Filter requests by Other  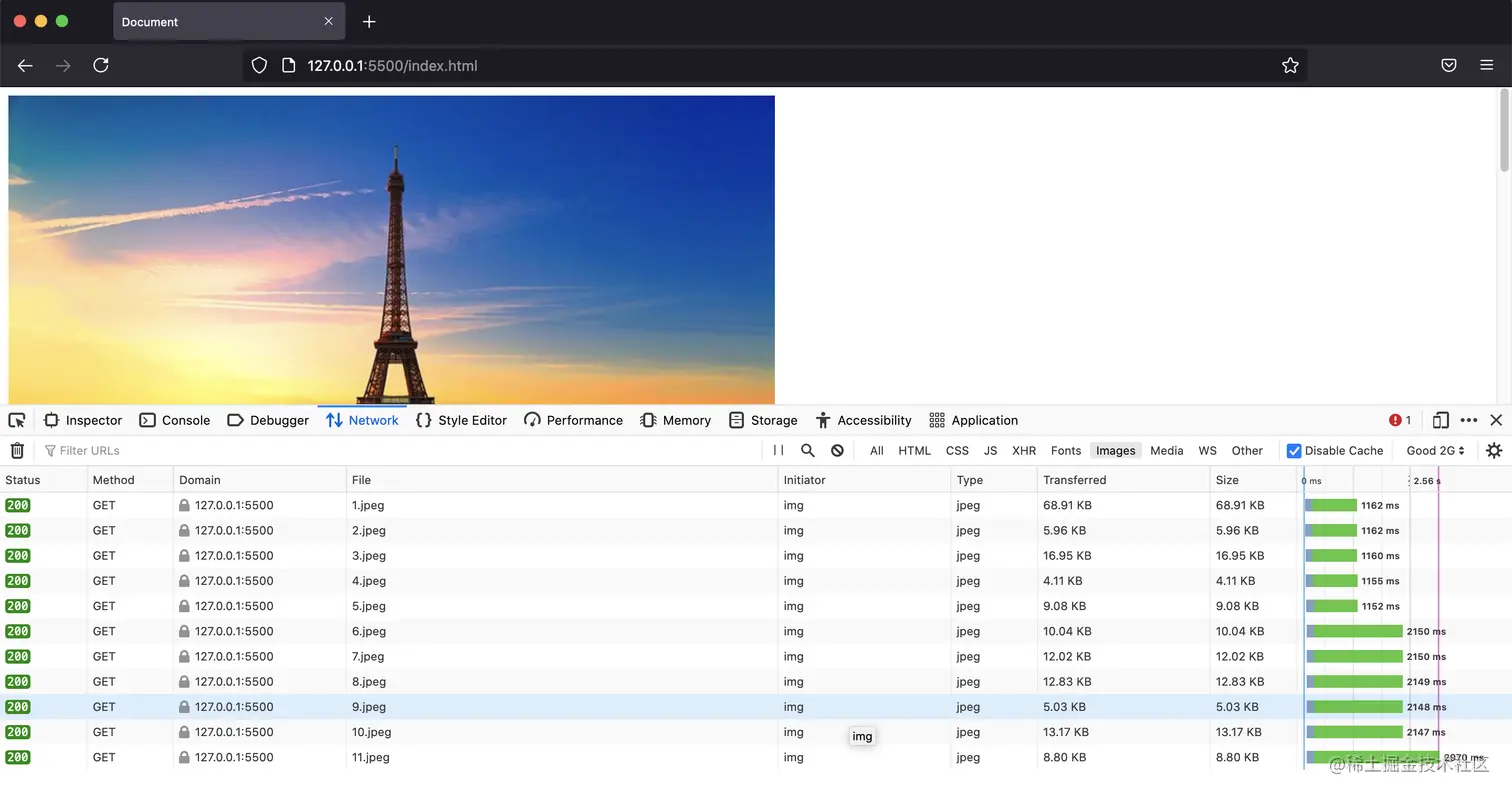[1247, 450]
